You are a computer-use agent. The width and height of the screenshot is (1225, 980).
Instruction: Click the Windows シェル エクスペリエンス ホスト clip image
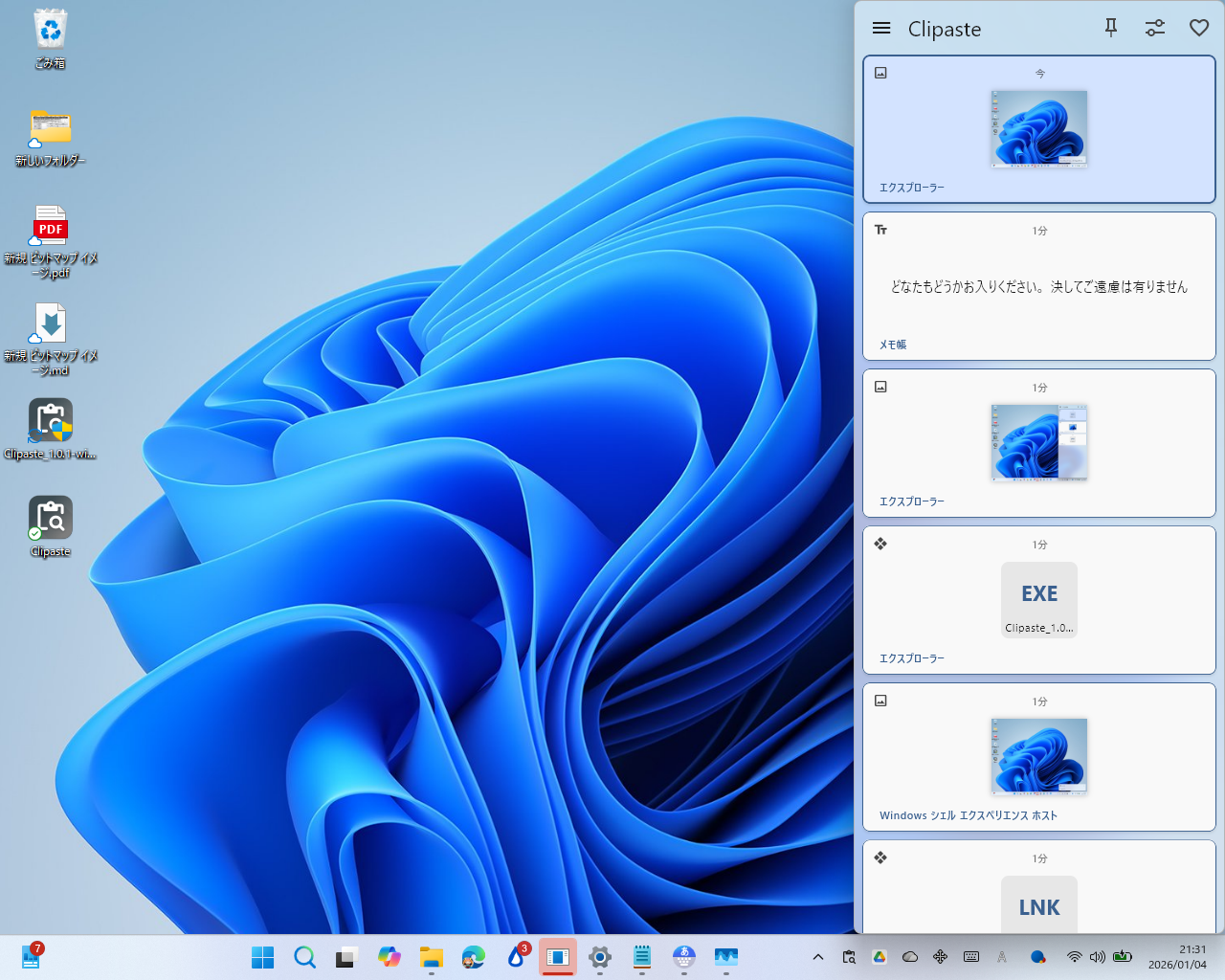(1039, 756)
